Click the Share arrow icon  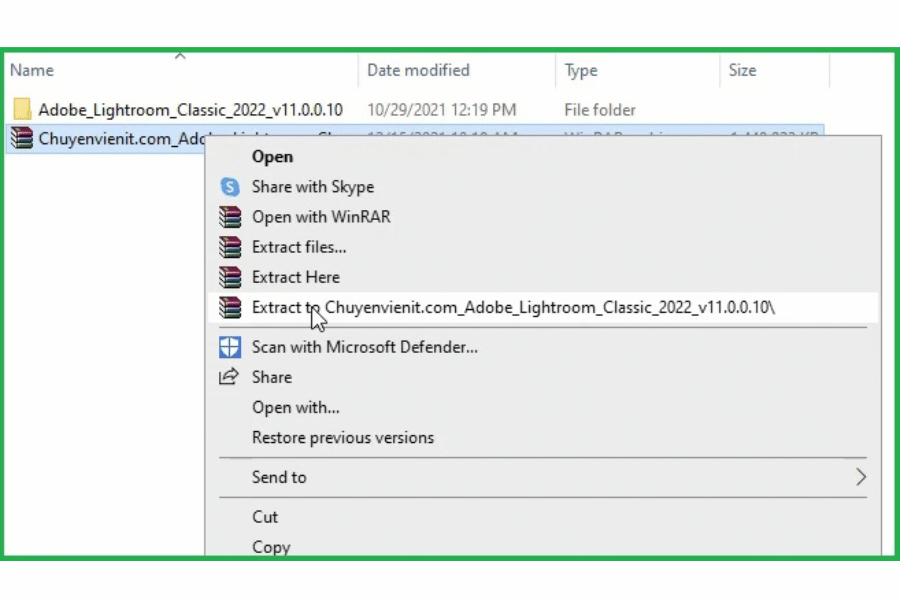(230, 377)
